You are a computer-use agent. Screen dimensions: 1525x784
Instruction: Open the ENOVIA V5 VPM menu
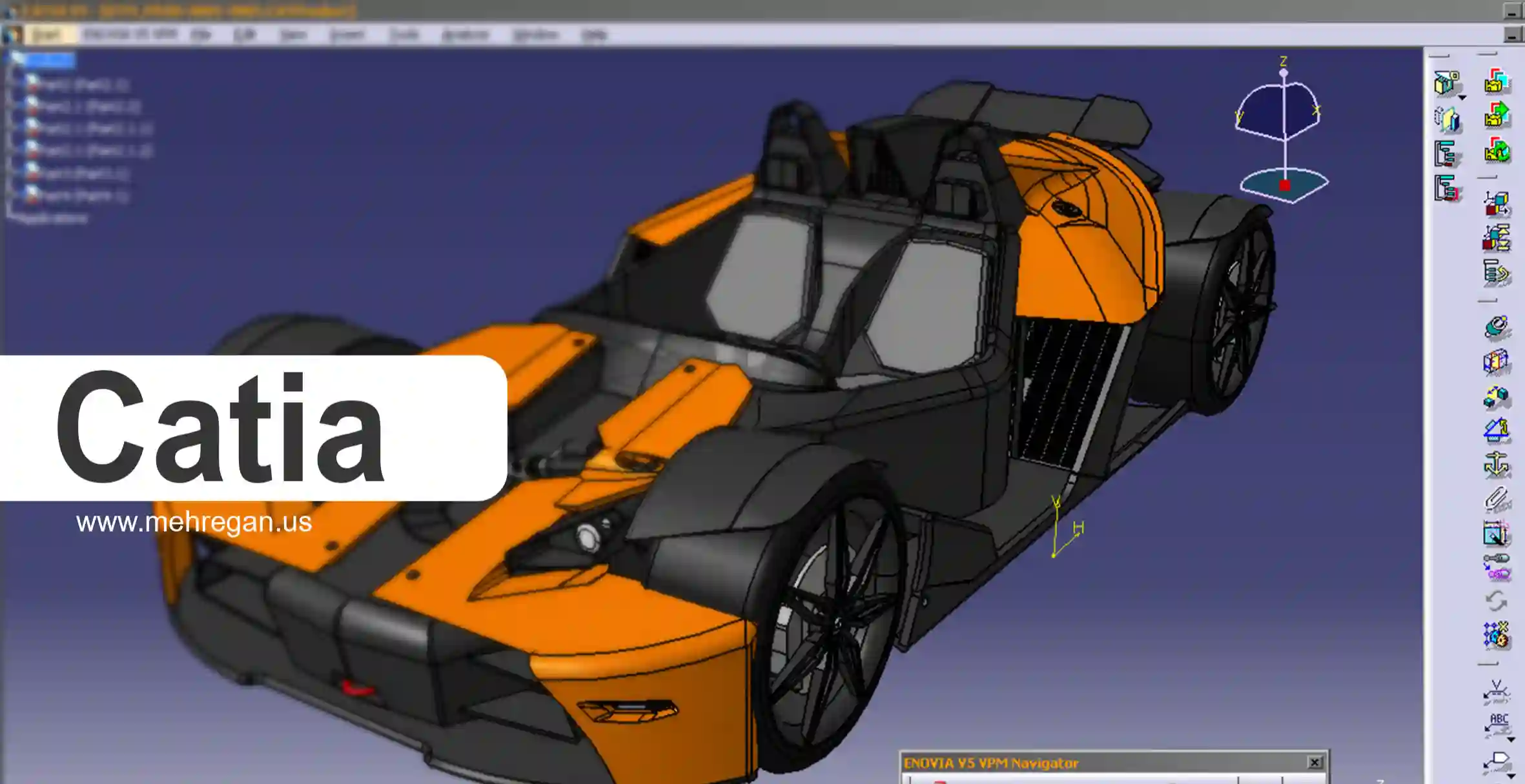point(129,34)
